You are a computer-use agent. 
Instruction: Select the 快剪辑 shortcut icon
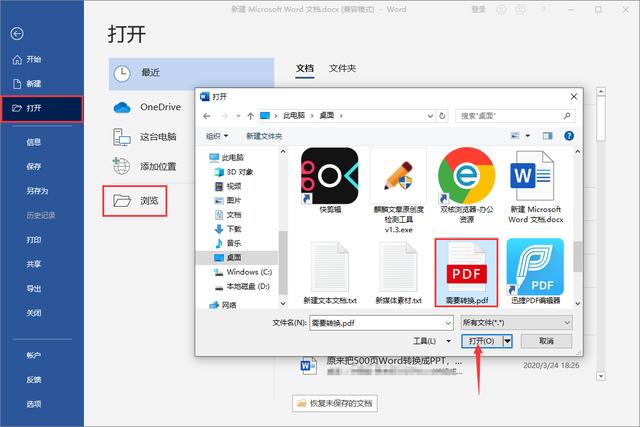point(330,181)
